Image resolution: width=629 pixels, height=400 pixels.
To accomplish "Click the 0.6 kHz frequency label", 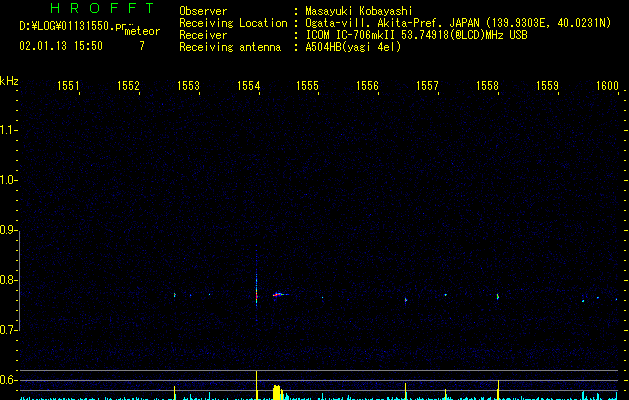I will coord(8,380).
